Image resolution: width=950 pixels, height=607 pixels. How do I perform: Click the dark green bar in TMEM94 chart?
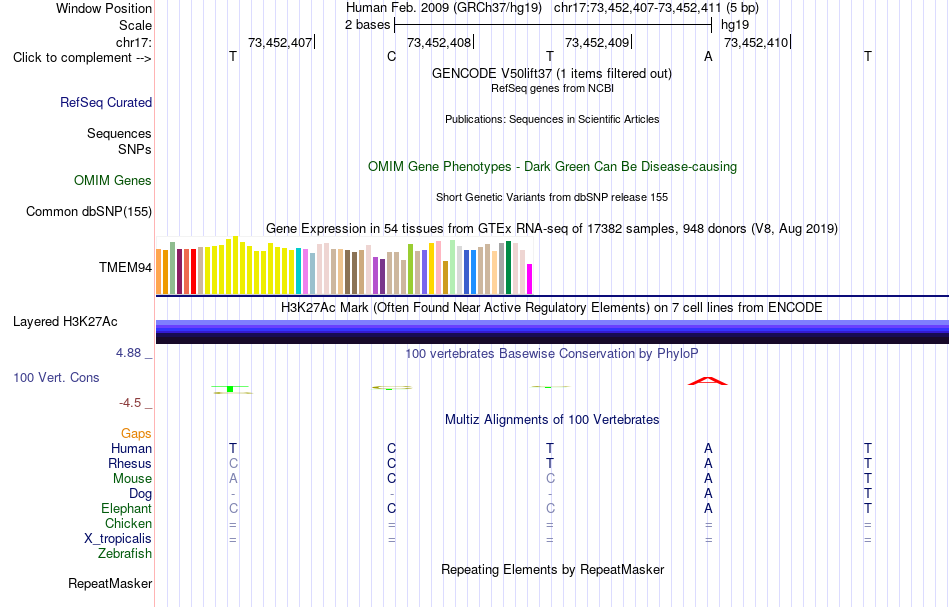509,268
